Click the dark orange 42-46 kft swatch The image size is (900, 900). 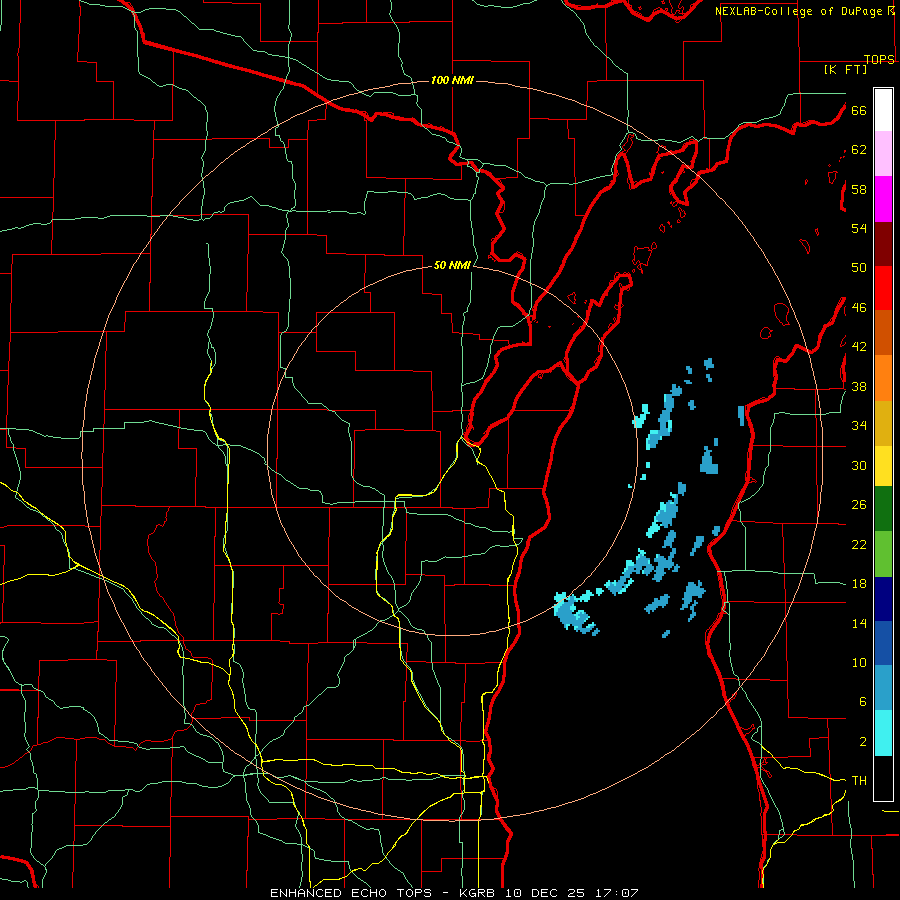tap(883, 332)
